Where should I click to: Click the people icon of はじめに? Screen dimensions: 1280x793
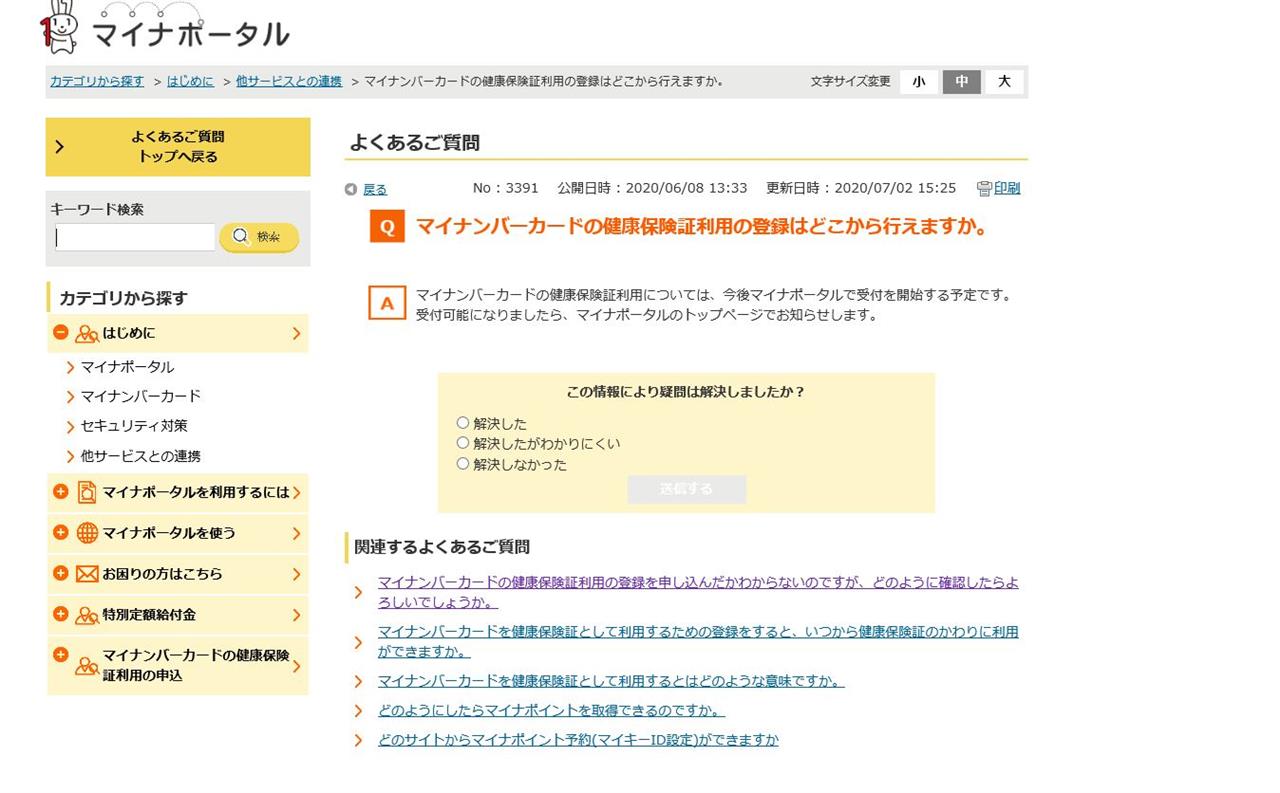(x=87, y=334)
